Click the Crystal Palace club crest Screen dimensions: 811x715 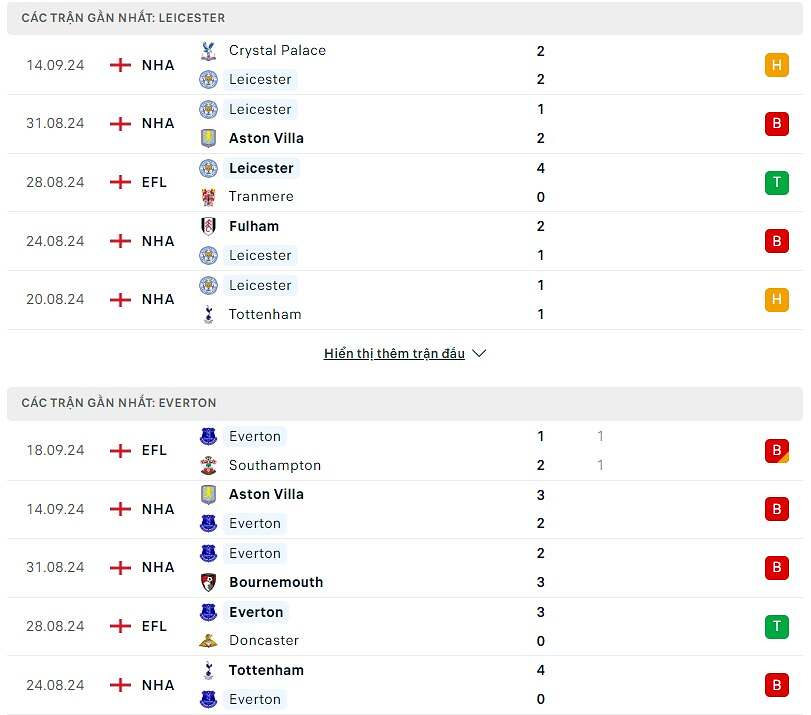pyautogui.click(x=208, y=51)
